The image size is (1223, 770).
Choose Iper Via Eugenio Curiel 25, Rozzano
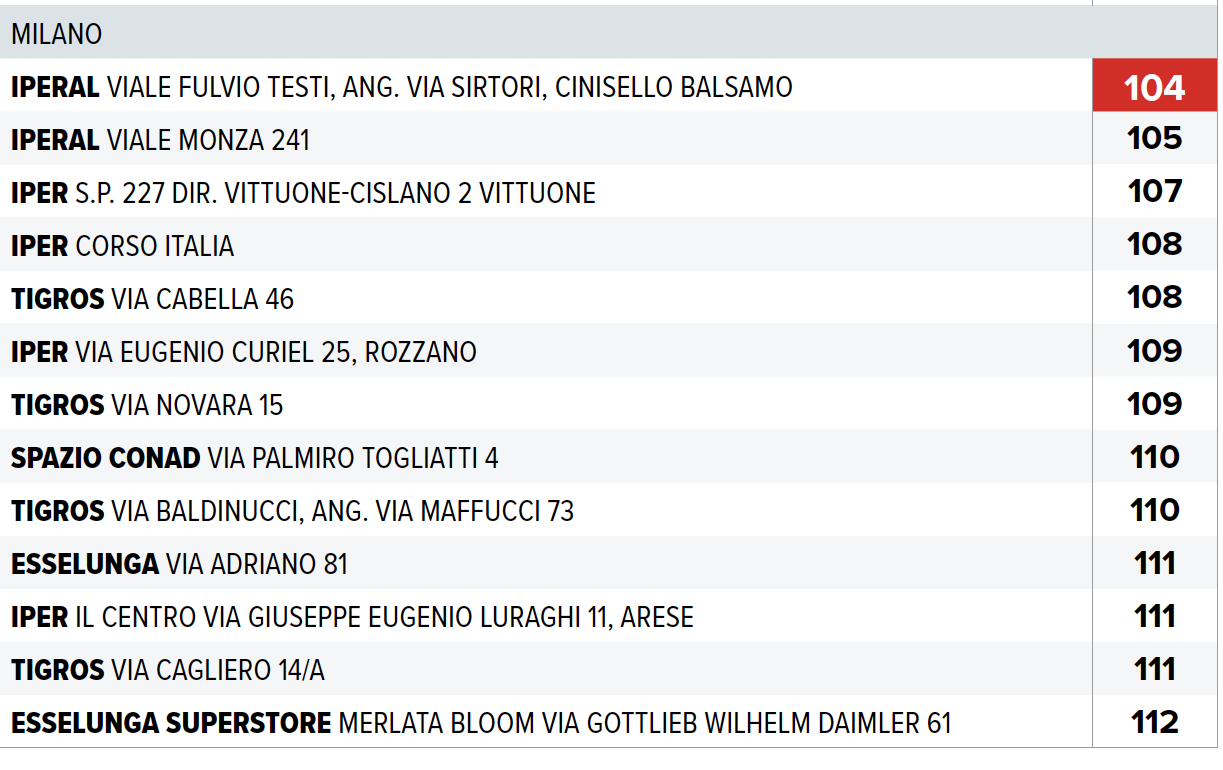(x=243, y=352)
